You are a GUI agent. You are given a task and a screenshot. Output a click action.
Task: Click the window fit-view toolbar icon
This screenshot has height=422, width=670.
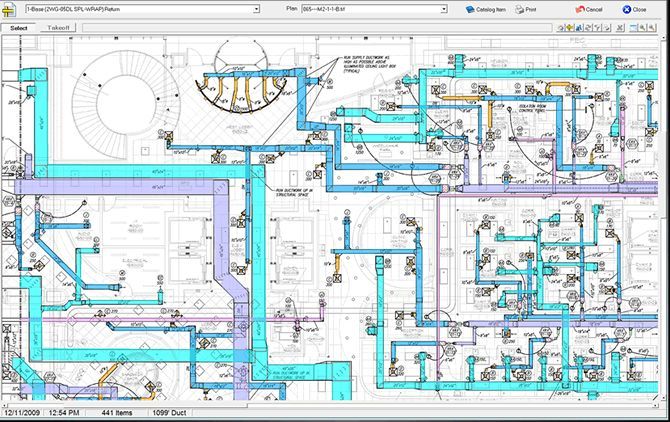[633, 28]
